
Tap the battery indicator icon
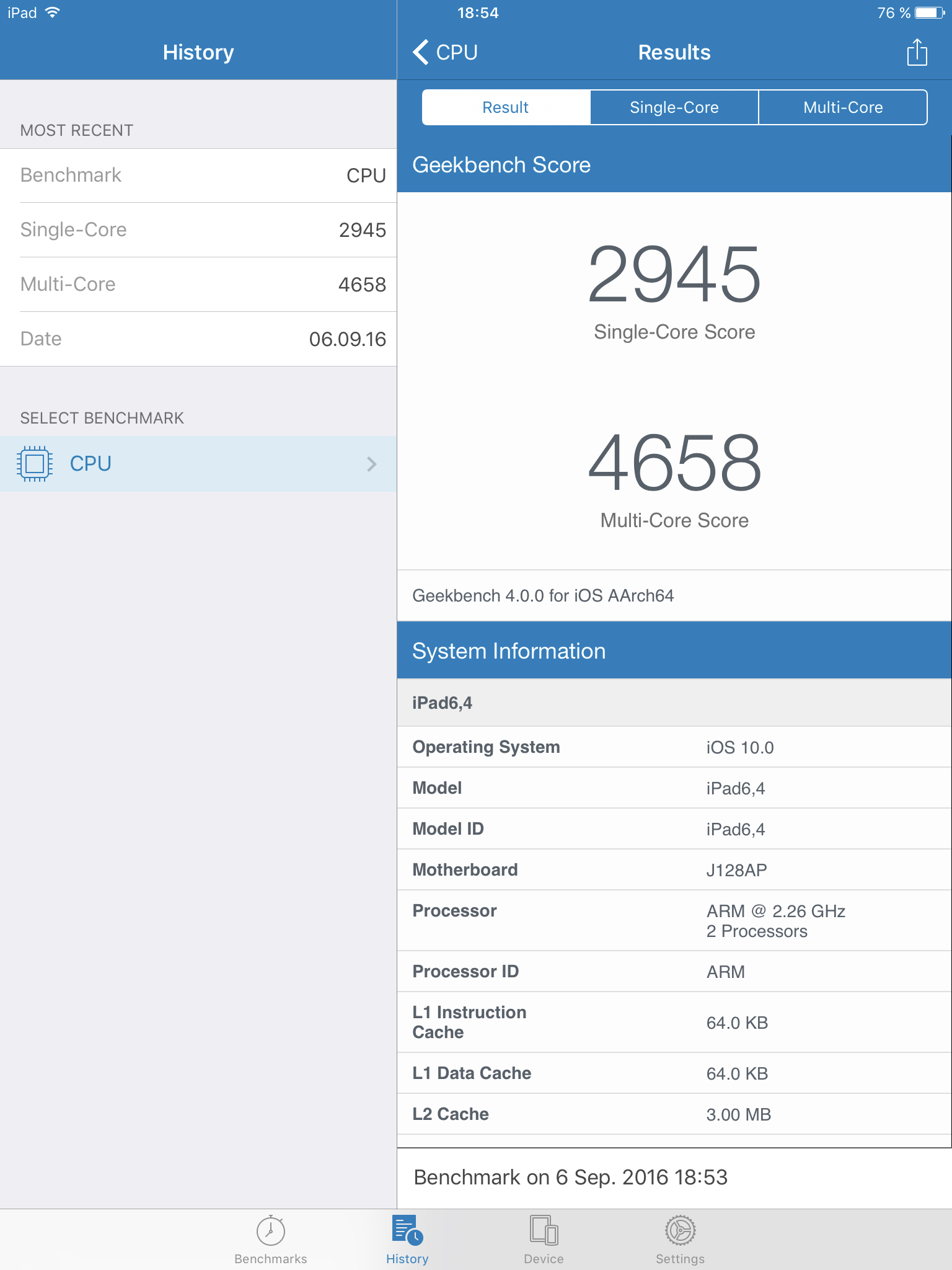point(930,12)
